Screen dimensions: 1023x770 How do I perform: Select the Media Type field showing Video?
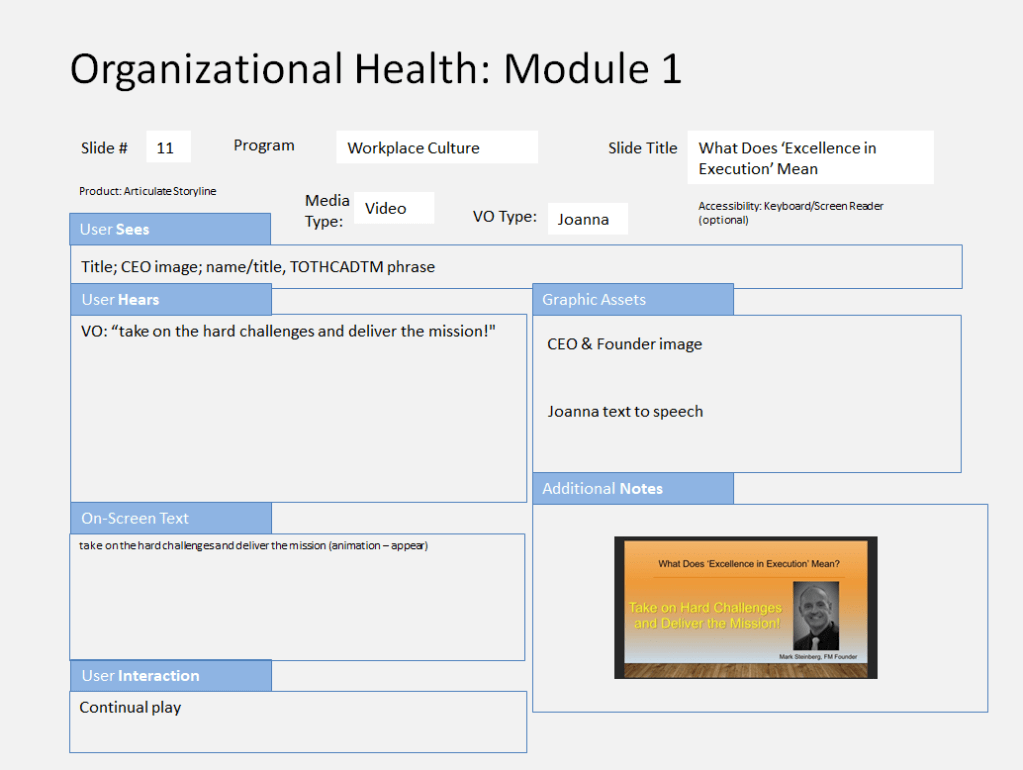393,208
